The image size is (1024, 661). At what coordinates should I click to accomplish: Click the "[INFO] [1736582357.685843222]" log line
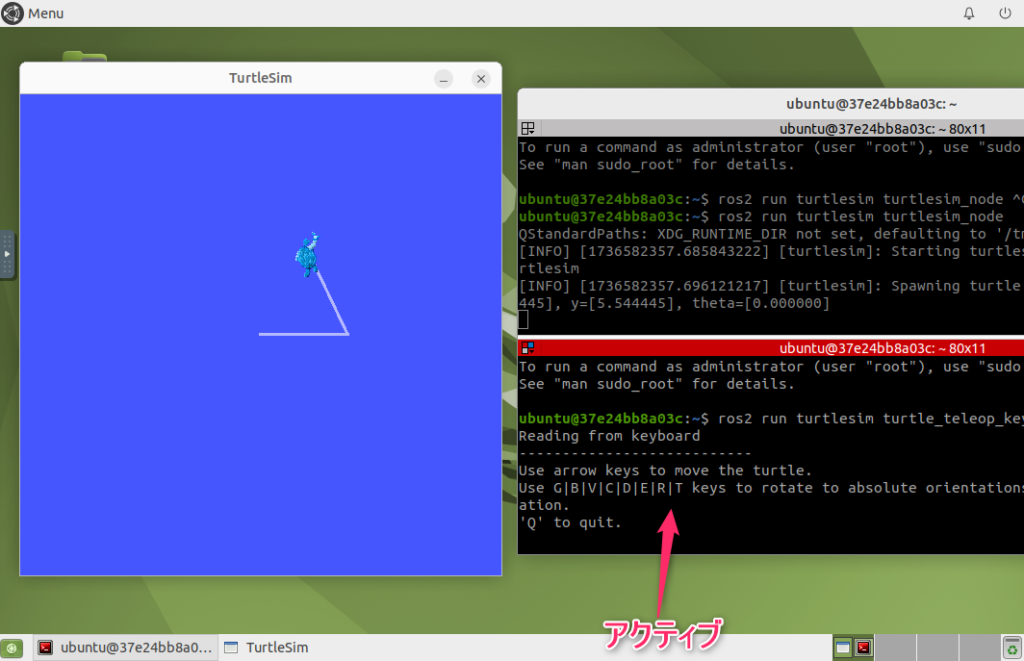[771, 251]
